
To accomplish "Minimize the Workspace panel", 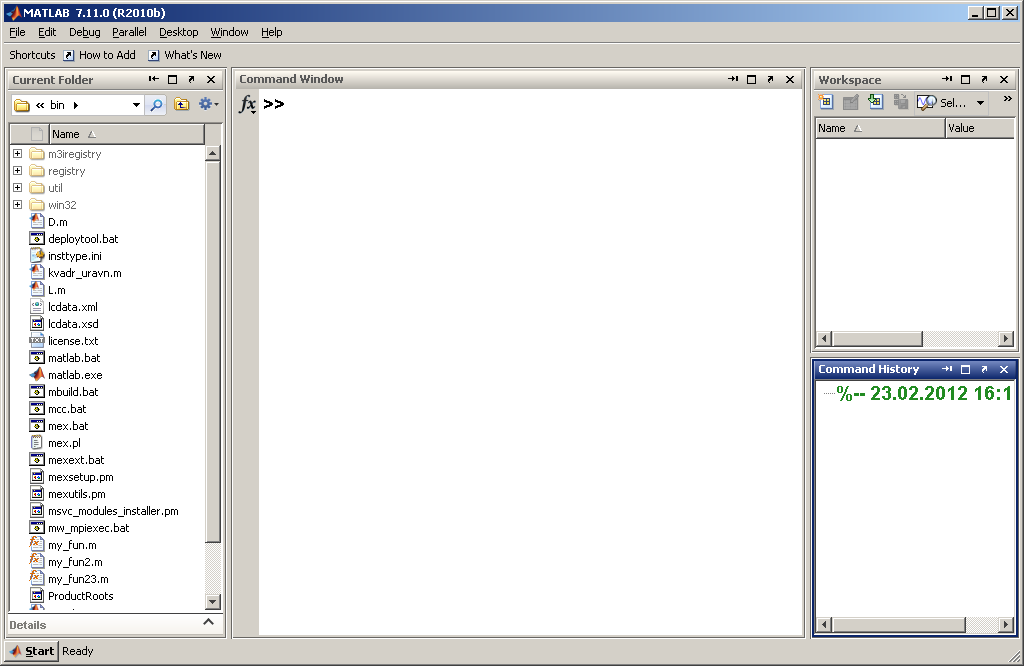I will 947,79.
